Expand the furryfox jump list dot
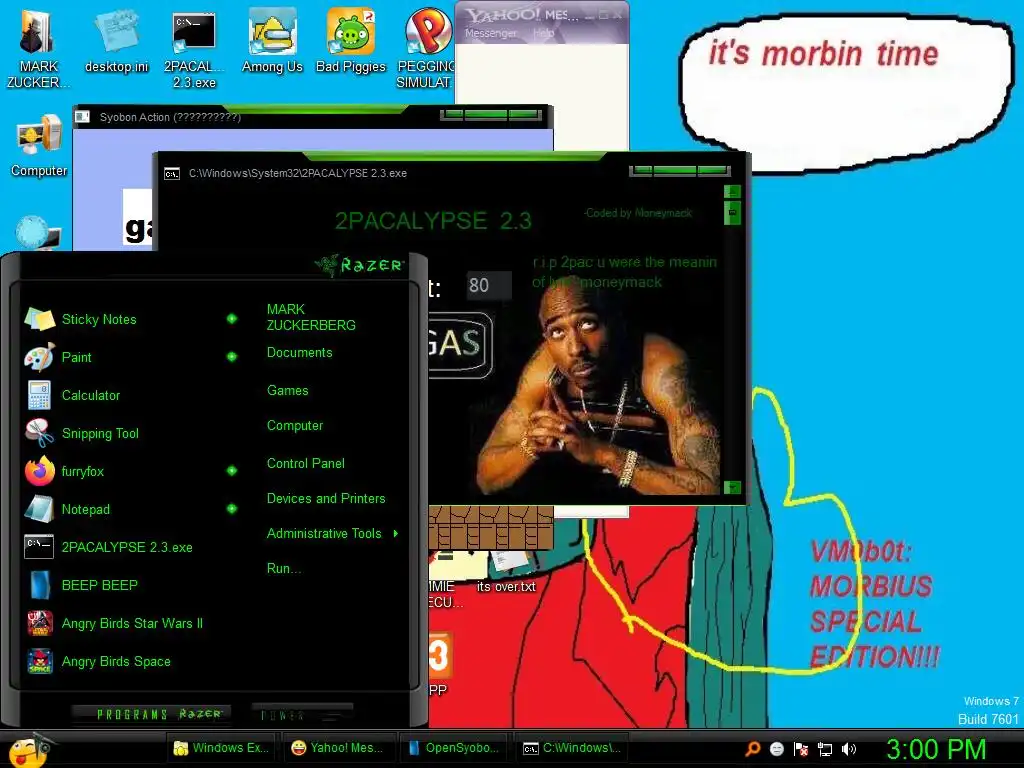Viewport: 1024px width, 768px height. click(x=232, y=470)
